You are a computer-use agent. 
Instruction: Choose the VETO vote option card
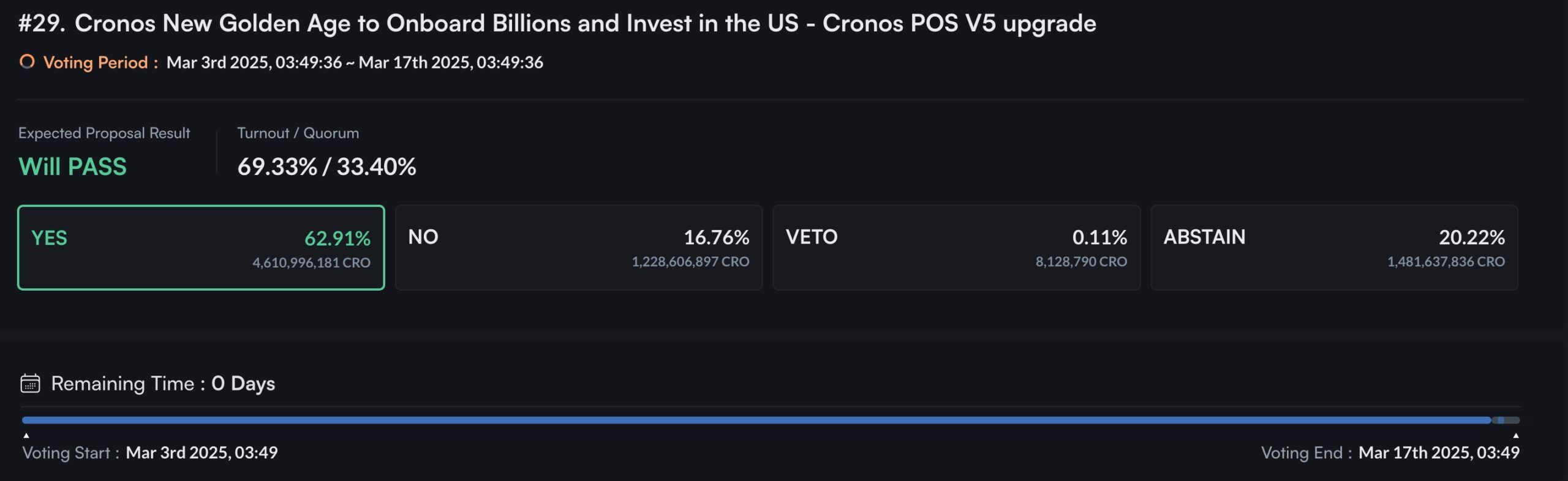(x=956, y=248)
